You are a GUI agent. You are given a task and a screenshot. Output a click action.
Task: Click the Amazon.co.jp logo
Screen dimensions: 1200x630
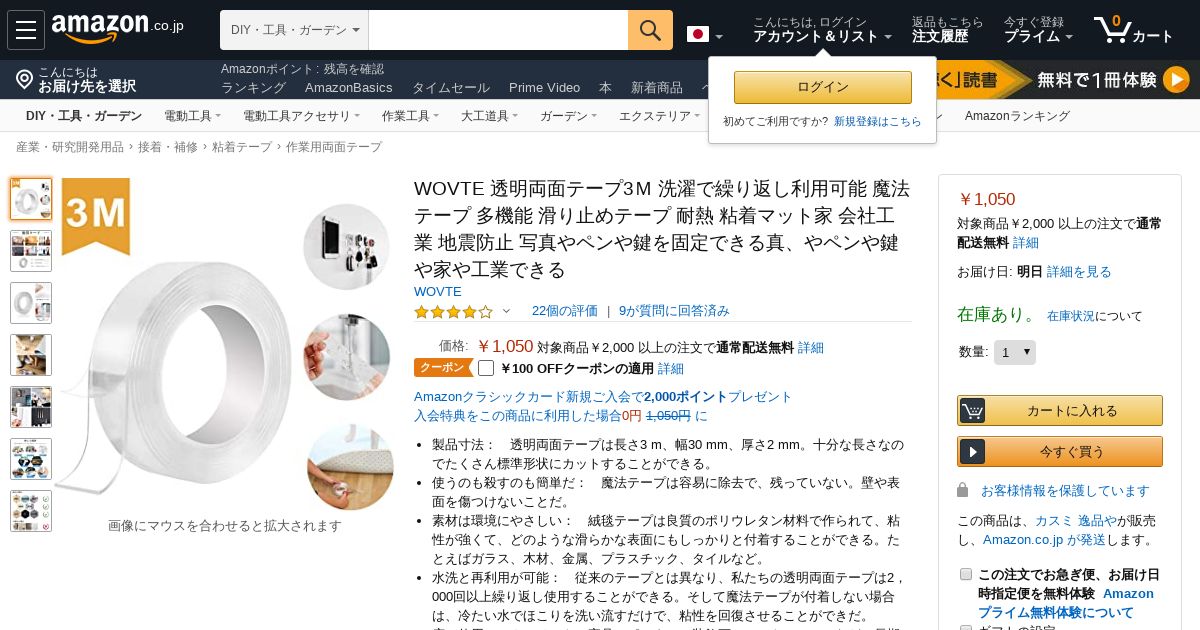point(117,29)
